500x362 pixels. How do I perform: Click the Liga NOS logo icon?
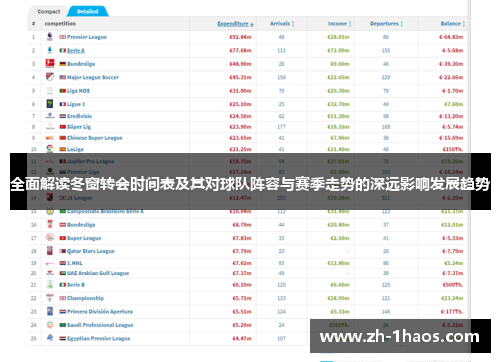pyautogui.click(x=50, y=90)
